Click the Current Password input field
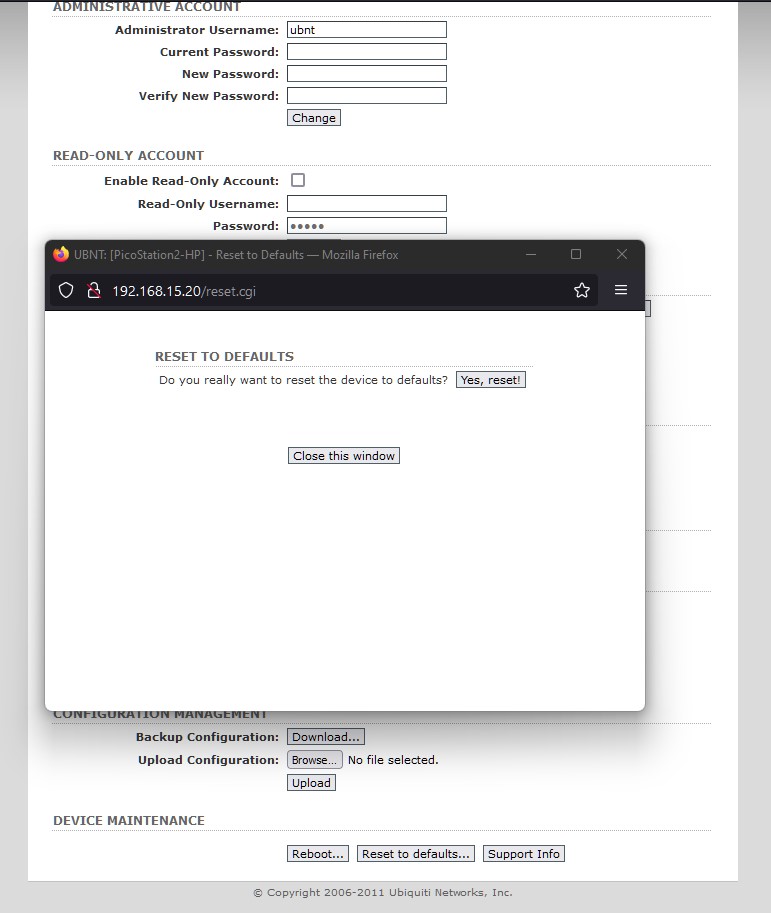 (x=366, y=52)
